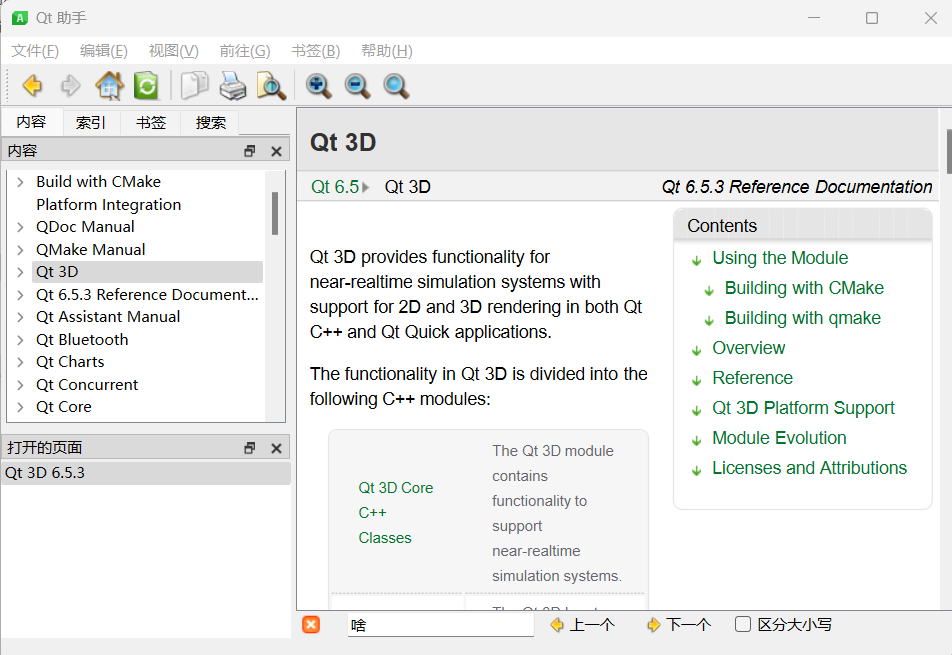Go back with the yellow left arrow
952x655 pixels.
pyautogui.click(x=32, y=86)
